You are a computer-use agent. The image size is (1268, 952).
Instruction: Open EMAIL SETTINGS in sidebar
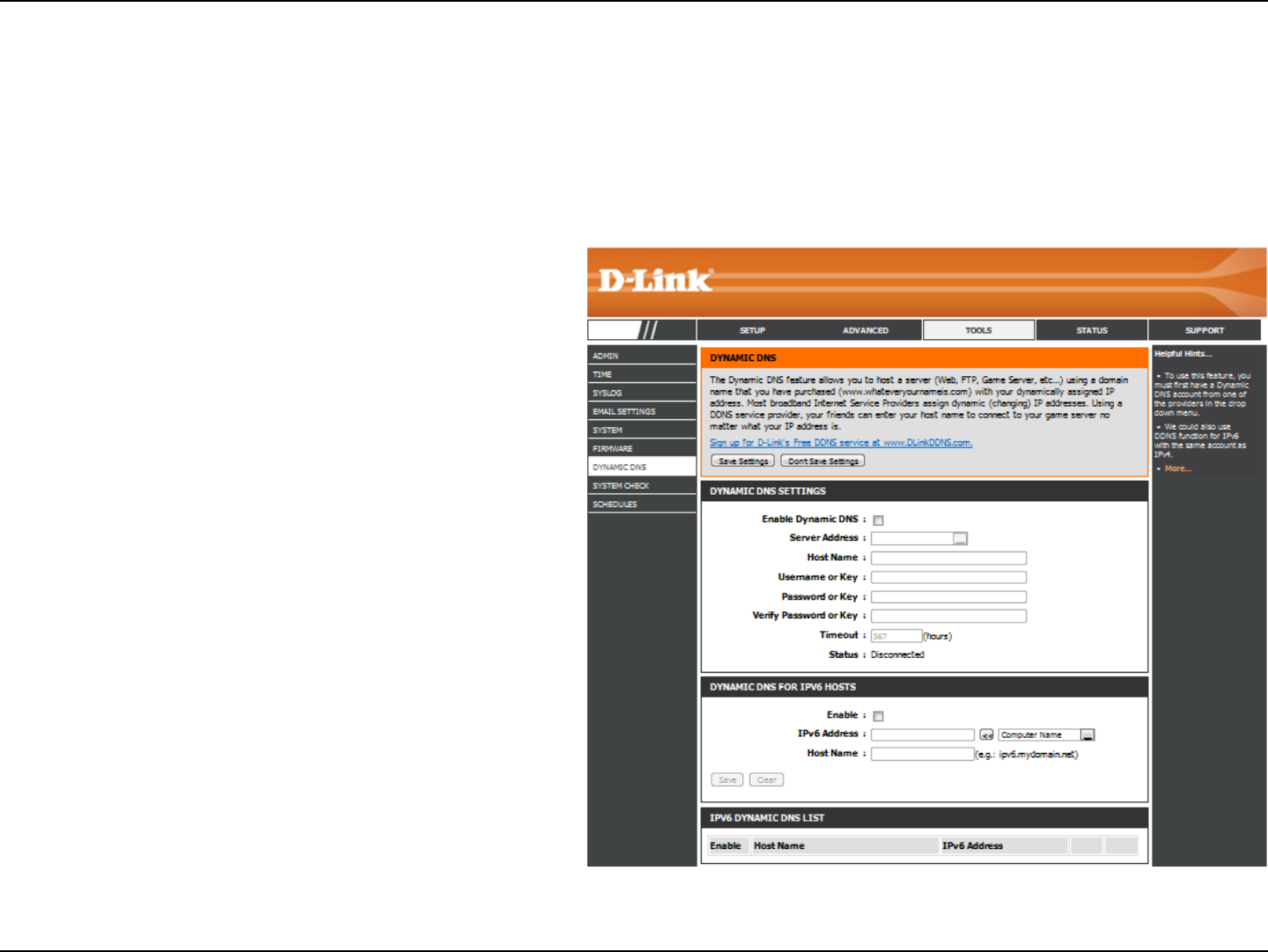(x=642, y=411)
